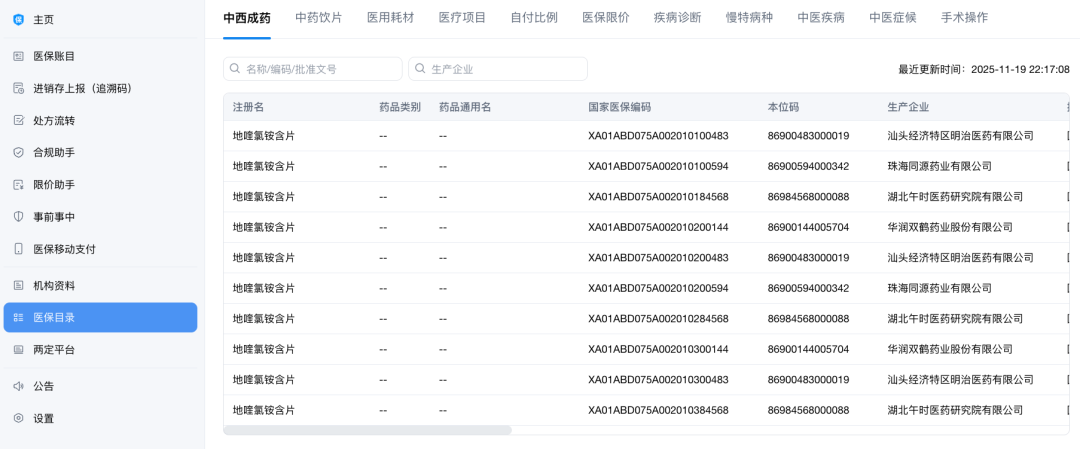Click the table's horizontal scrollbar thumb
This screenshot has height=449, width=1080.
(x=368, y=430)
